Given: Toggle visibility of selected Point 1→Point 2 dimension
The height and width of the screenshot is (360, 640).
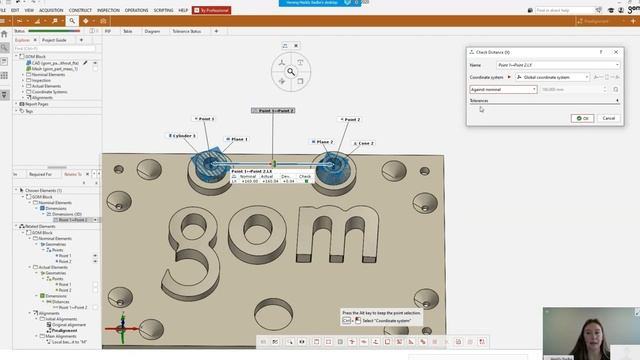Looking at the screenshot, I should 95,220.
